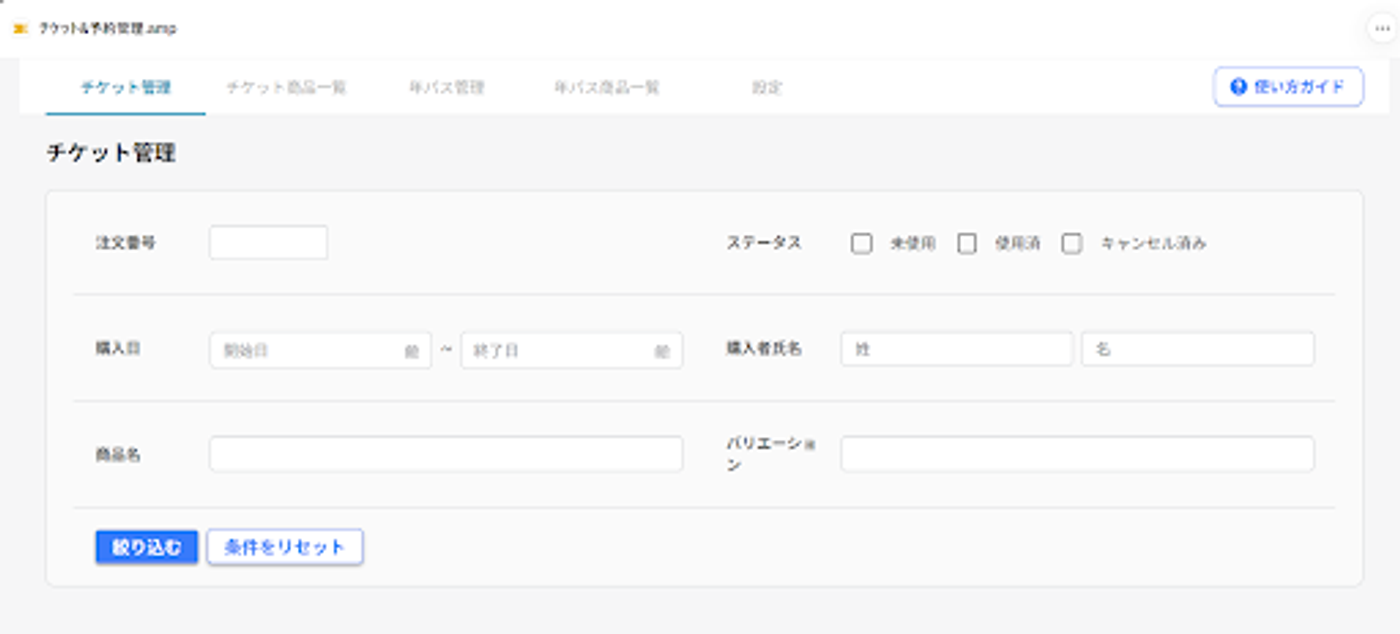The image size is (1400, 634).
Task: Click the 商品名 input field
Action: click(446, 454)
